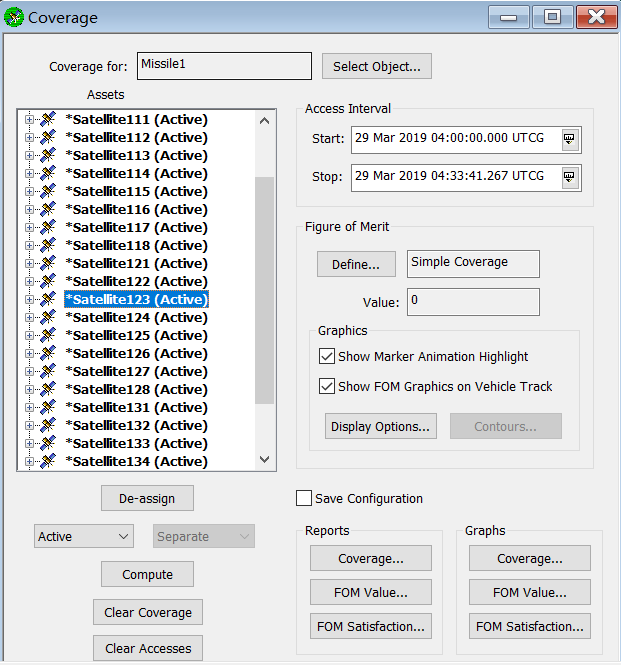Click the satellite icon beside Satellite122
621x665 pixels.
coord(48,282)
